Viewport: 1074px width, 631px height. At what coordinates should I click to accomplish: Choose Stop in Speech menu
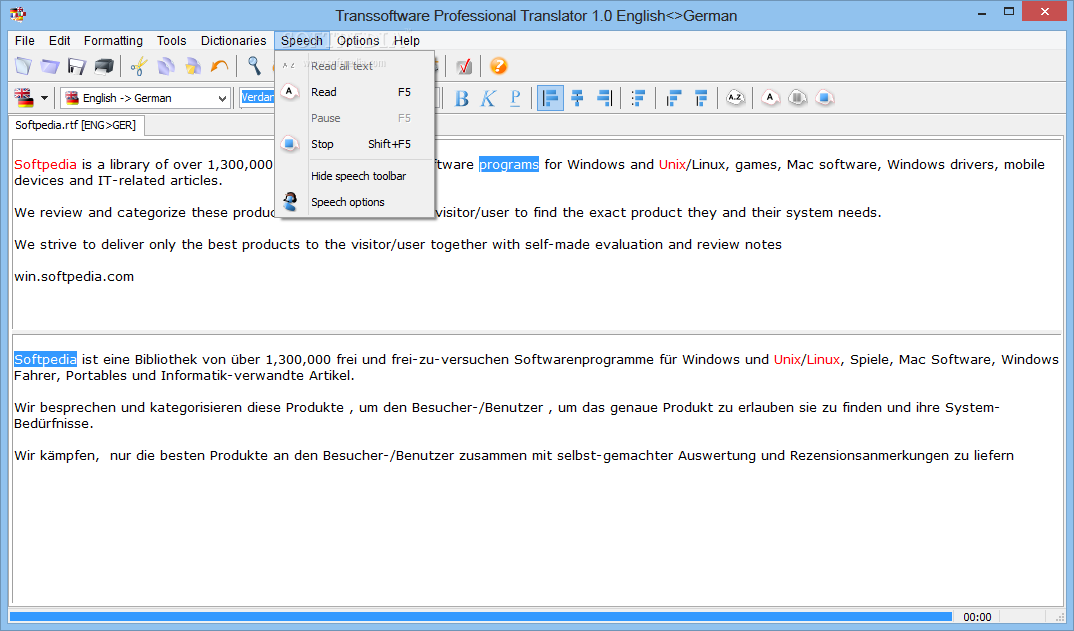[x=355, y=144]
